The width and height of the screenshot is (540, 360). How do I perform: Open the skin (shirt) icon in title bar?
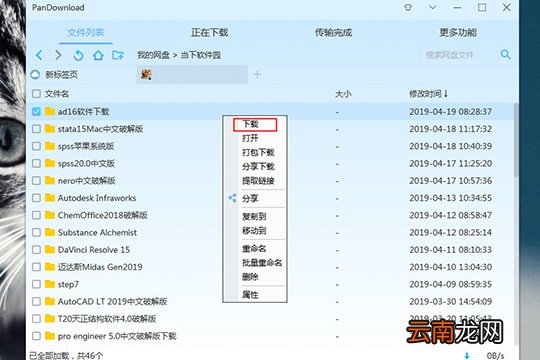pos(408,8)
